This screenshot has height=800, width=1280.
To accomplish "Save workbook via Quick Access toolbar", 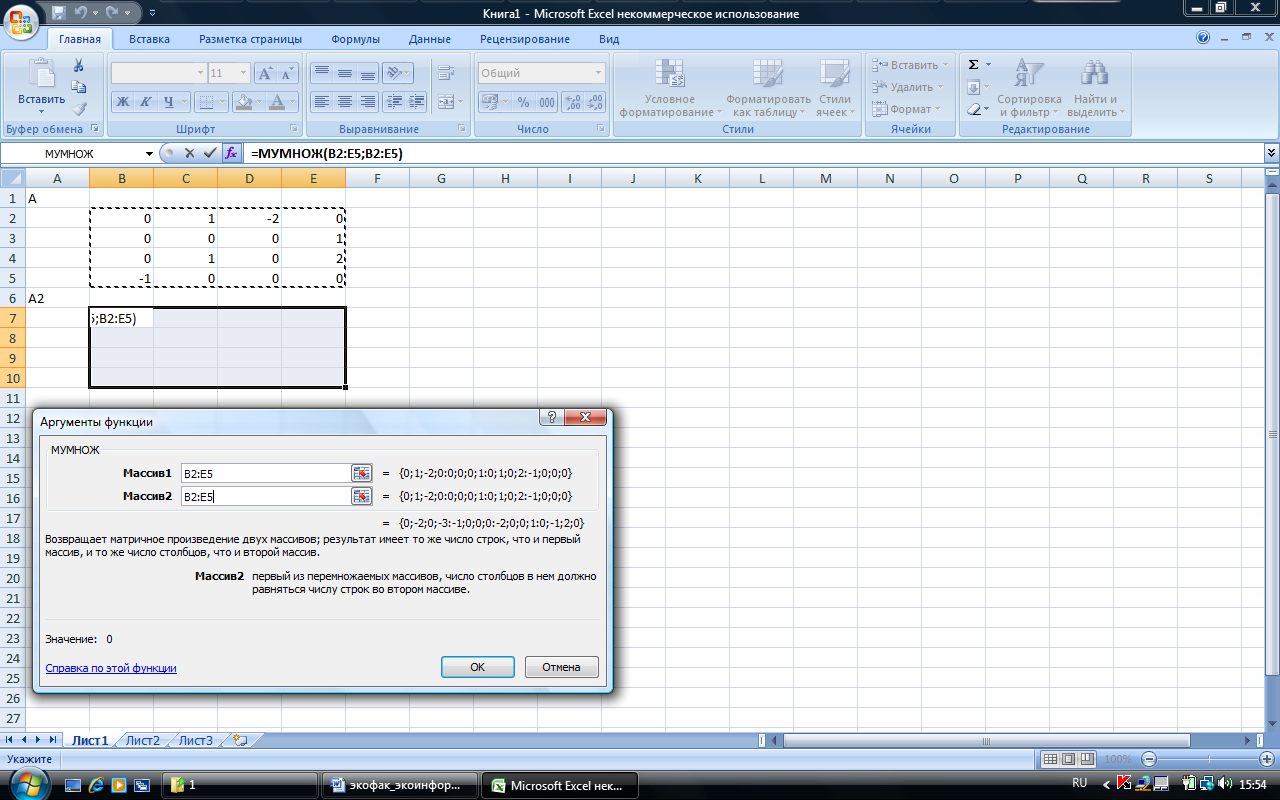I will [x=59, y=13].
